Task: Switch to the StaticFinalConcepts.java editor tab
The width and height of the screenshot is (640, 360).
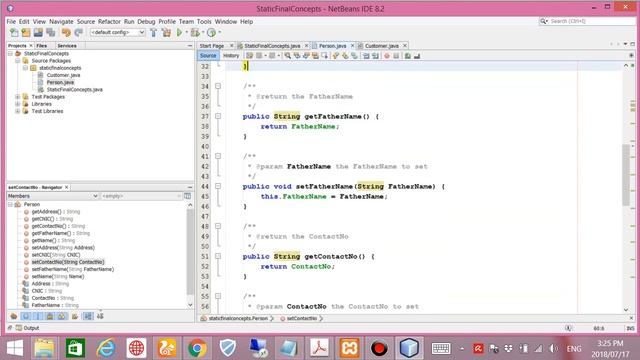Action: tap(272, 46)
